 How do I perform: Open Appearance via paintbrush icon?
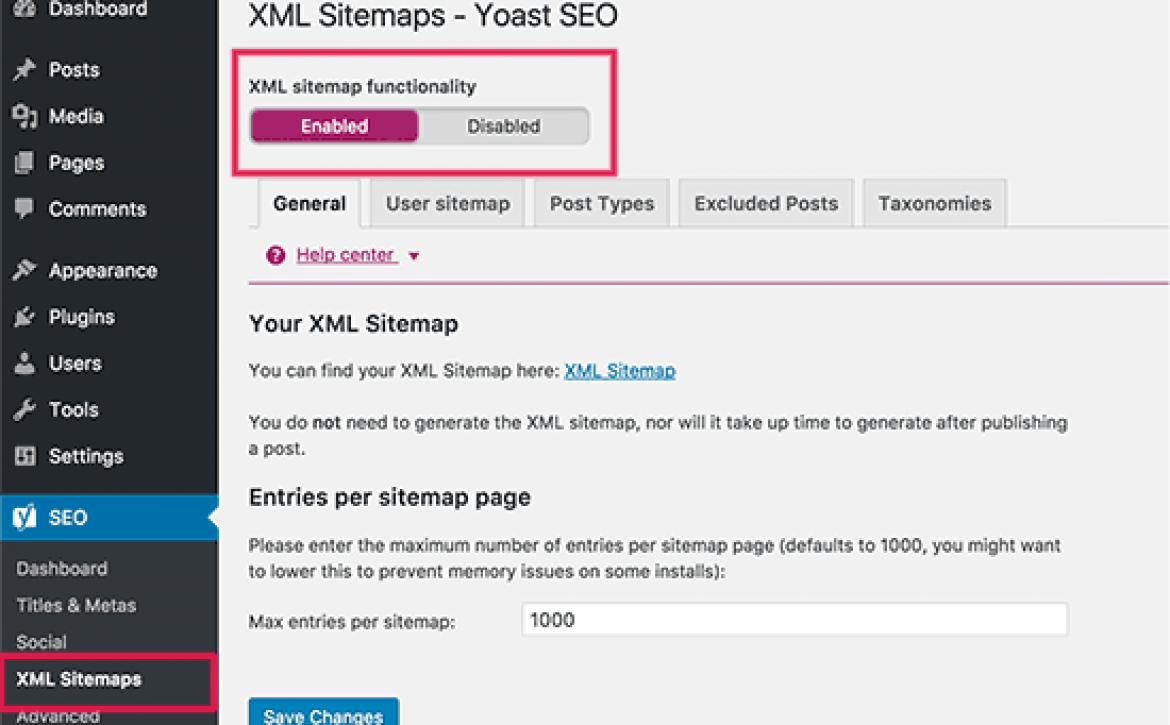pyautogui.click(x=25, y=270)
